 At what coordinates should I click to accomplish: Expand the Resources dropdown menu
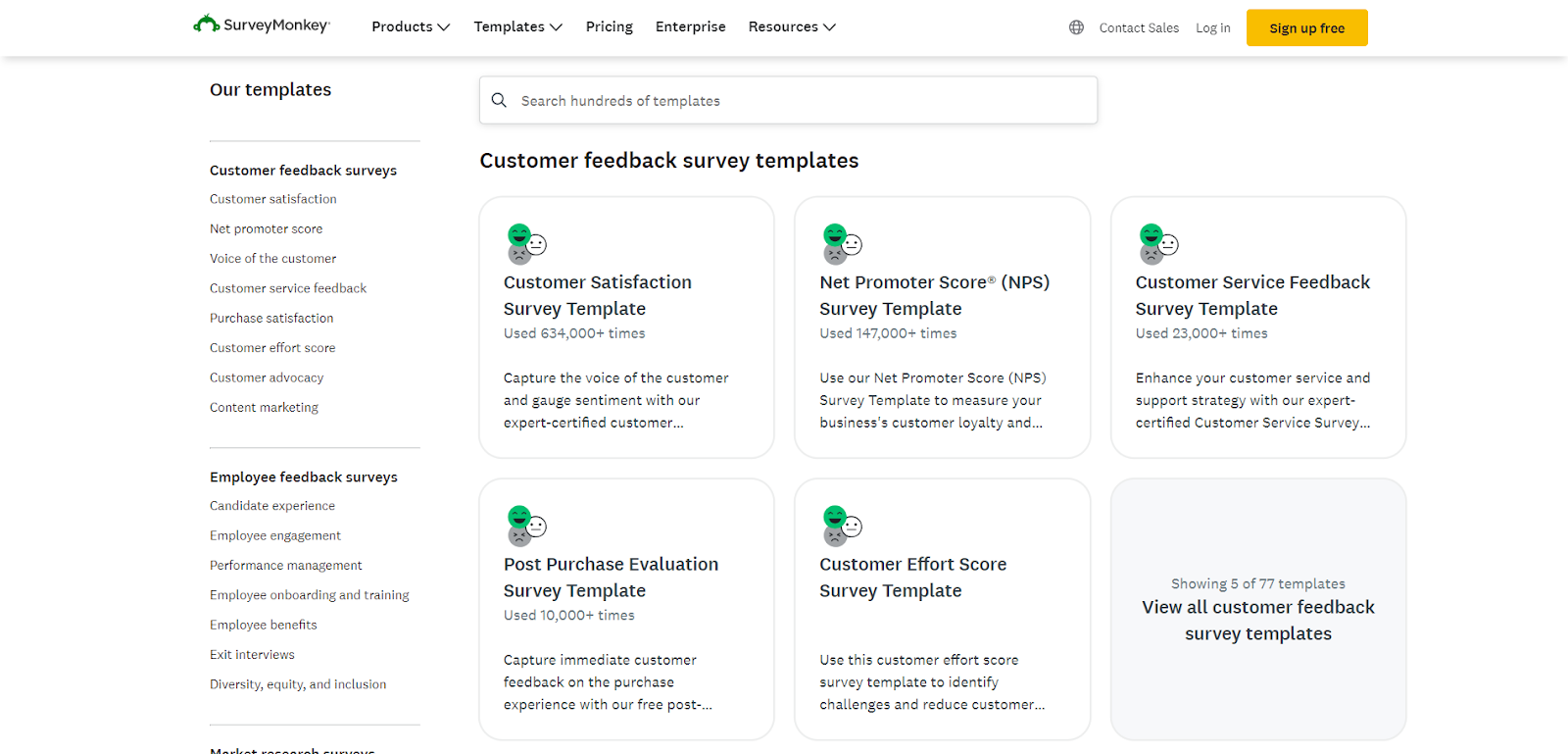792,26
